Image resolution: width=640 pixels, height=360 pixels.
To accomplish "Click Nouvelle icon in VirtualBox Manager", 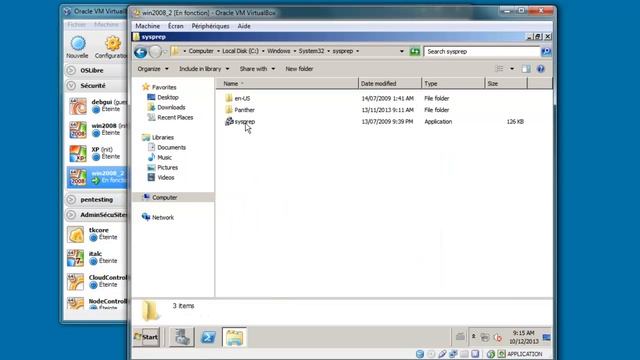I will 78,44.
